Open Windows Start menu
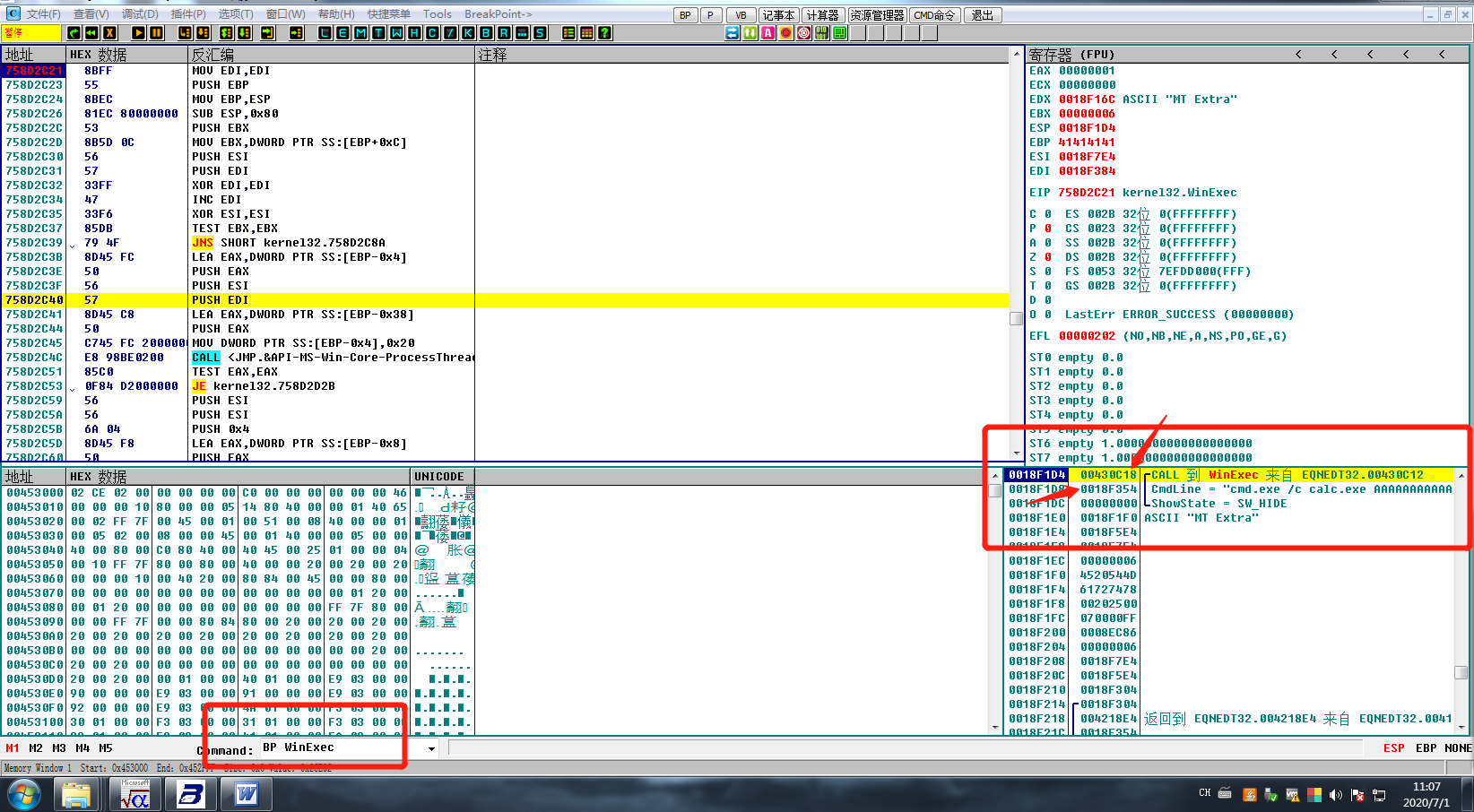 coord(23,794)
